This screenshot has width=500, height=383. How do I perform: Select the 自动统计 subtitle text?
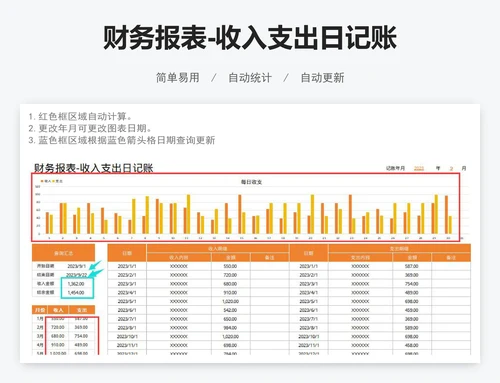coord(250,78)
